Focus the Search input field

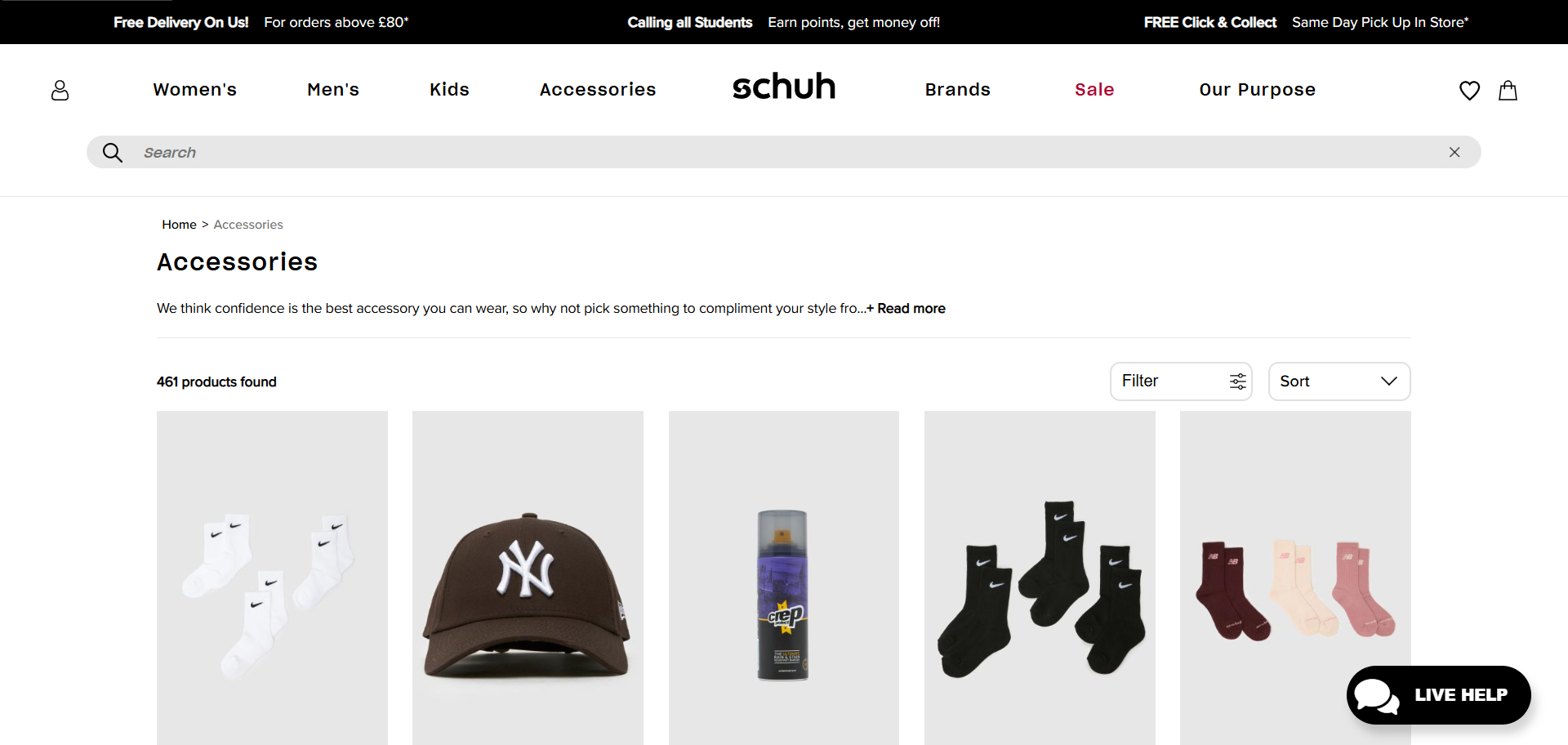784,153
